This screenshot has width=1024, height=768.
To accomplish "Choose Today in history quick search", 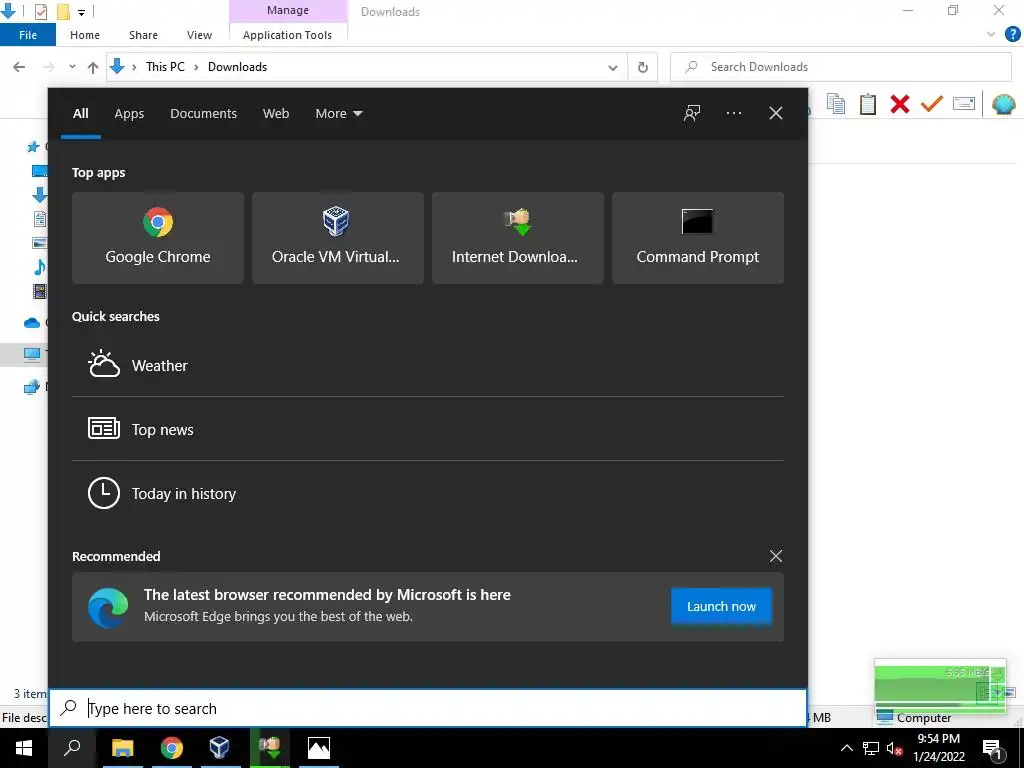I will (x=428, y=493).
